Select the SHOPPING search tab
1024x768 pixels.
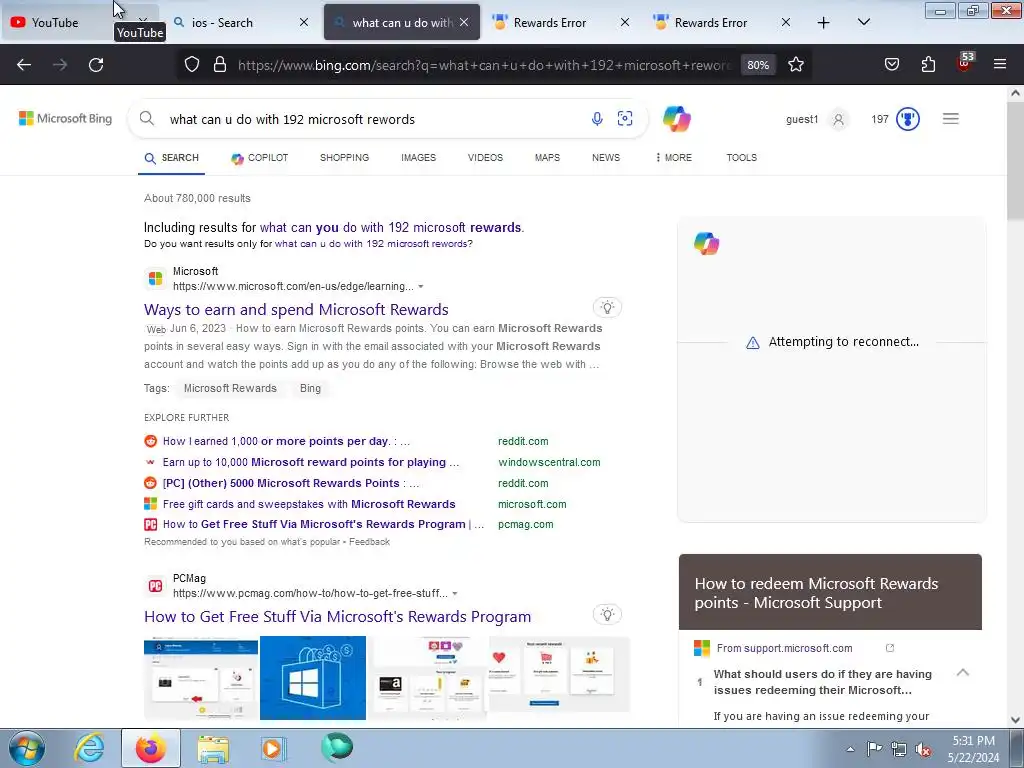(x=344, y=157)
